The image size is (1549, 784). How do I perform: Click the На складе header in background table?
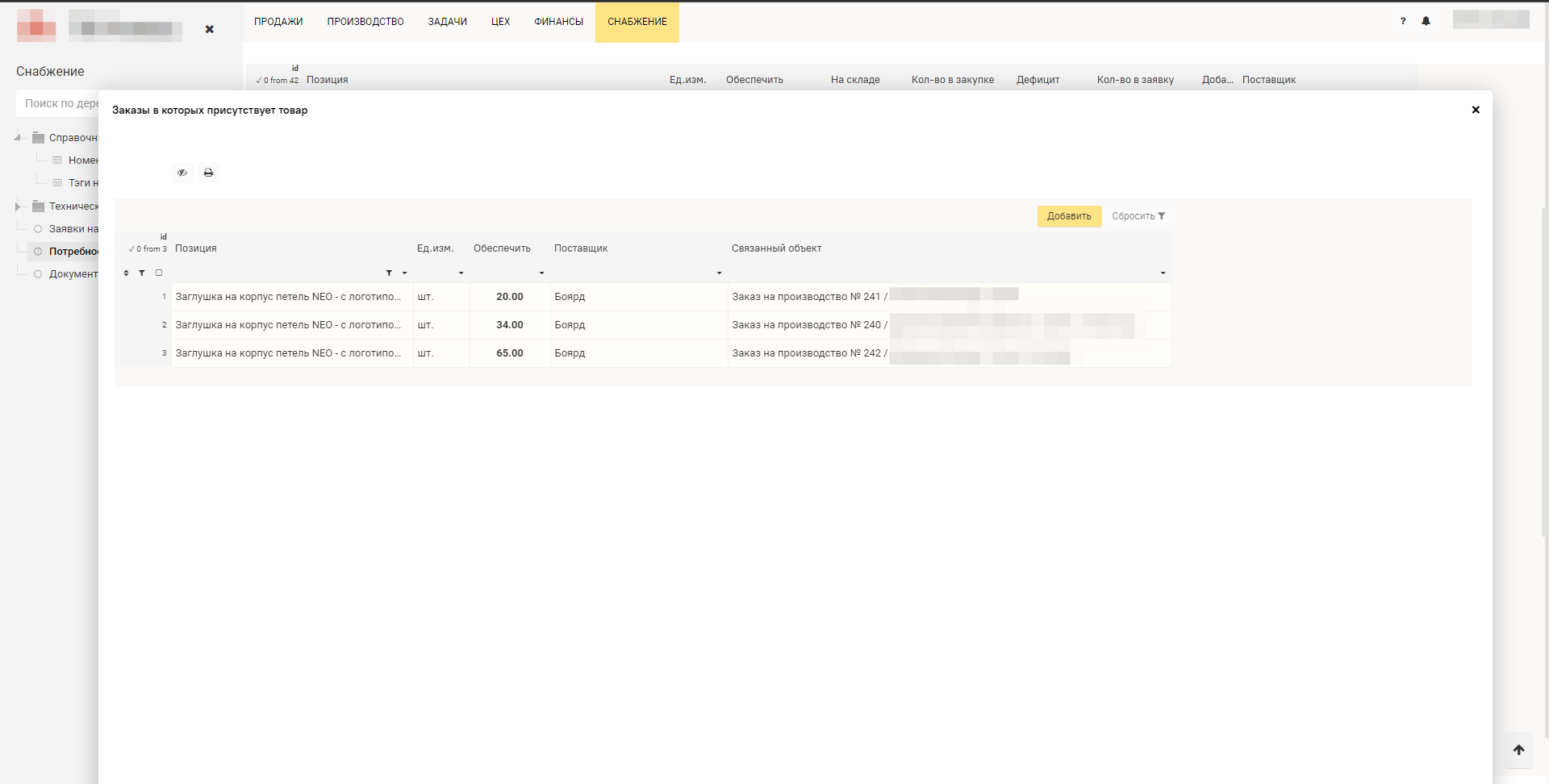(855, 80)
